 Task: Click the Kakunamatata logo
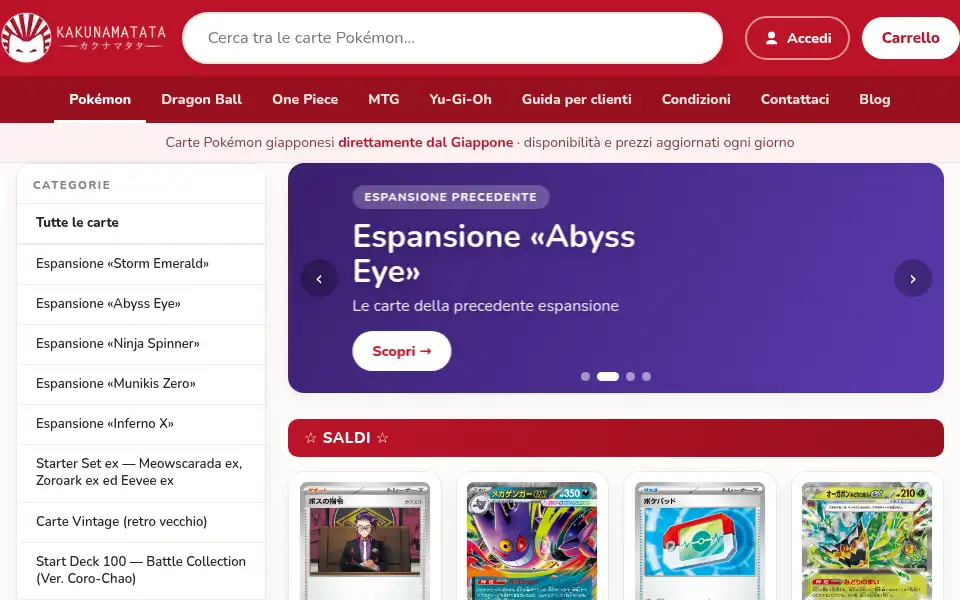click(83, 37)
